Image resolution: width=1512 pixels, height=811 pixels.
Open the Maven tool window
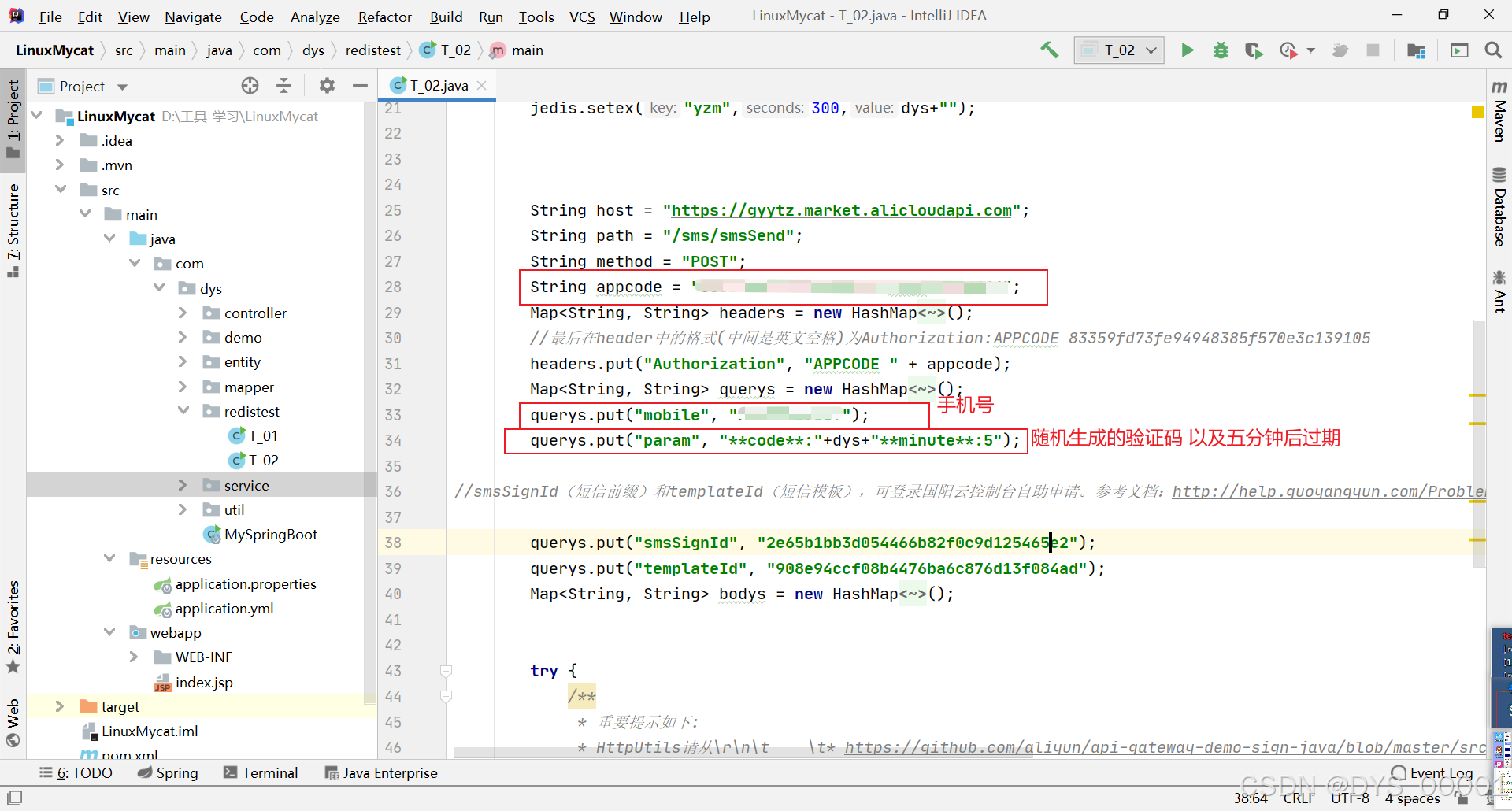point(1499,111)
